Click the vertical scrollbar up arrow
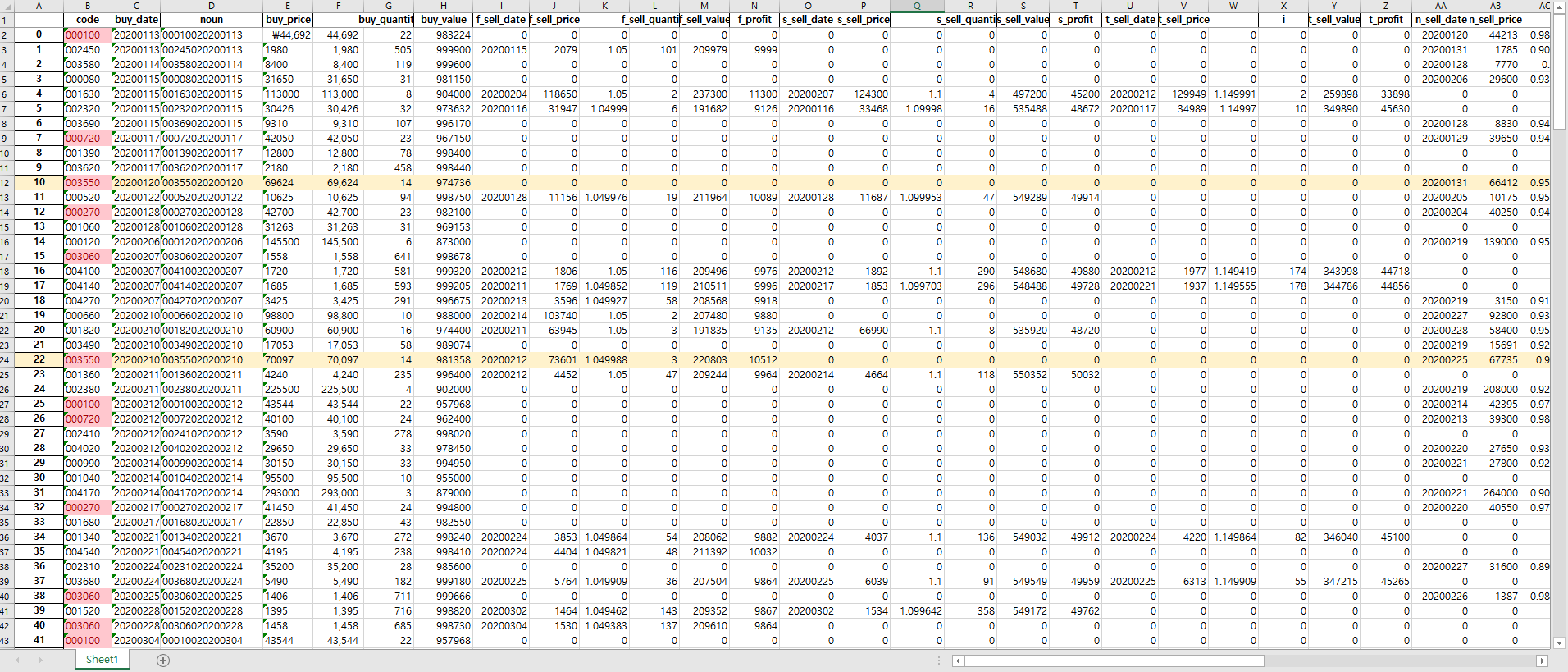 pos(1560,6)
